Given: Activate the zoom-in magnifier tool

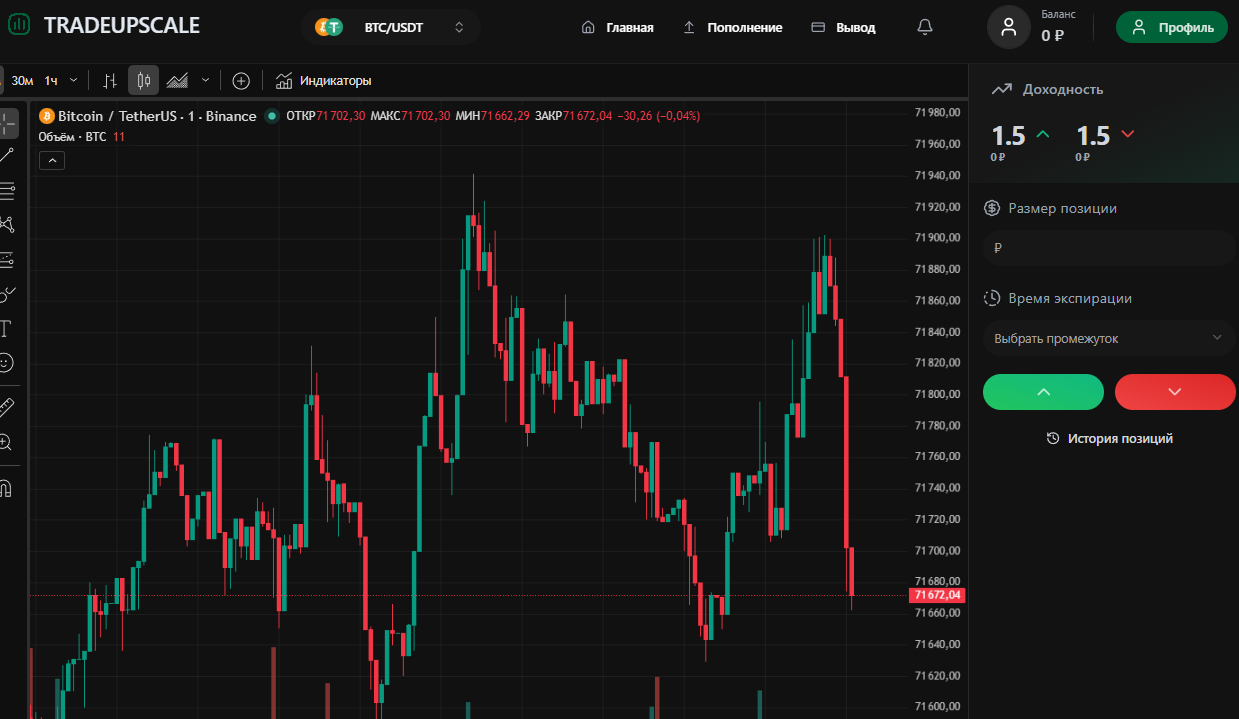Looking at the screenshot, I should pyautogui.click(x=6, y=442).
